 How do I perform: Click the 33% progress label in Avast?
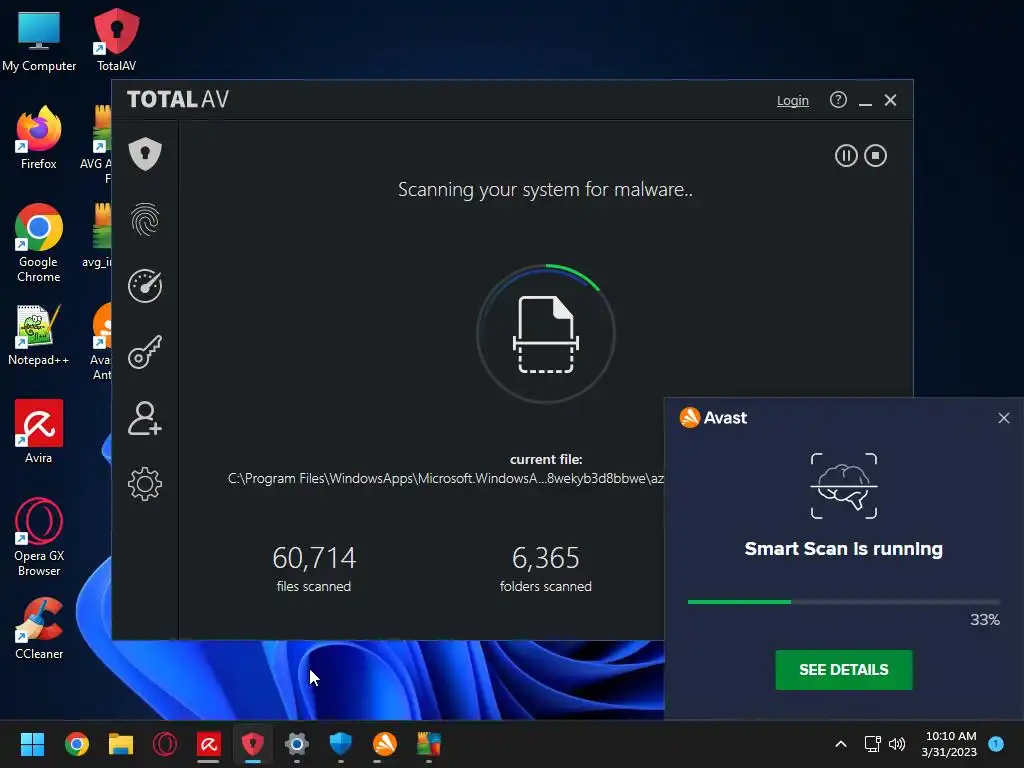pyautogui.click(x=985, y=620)
